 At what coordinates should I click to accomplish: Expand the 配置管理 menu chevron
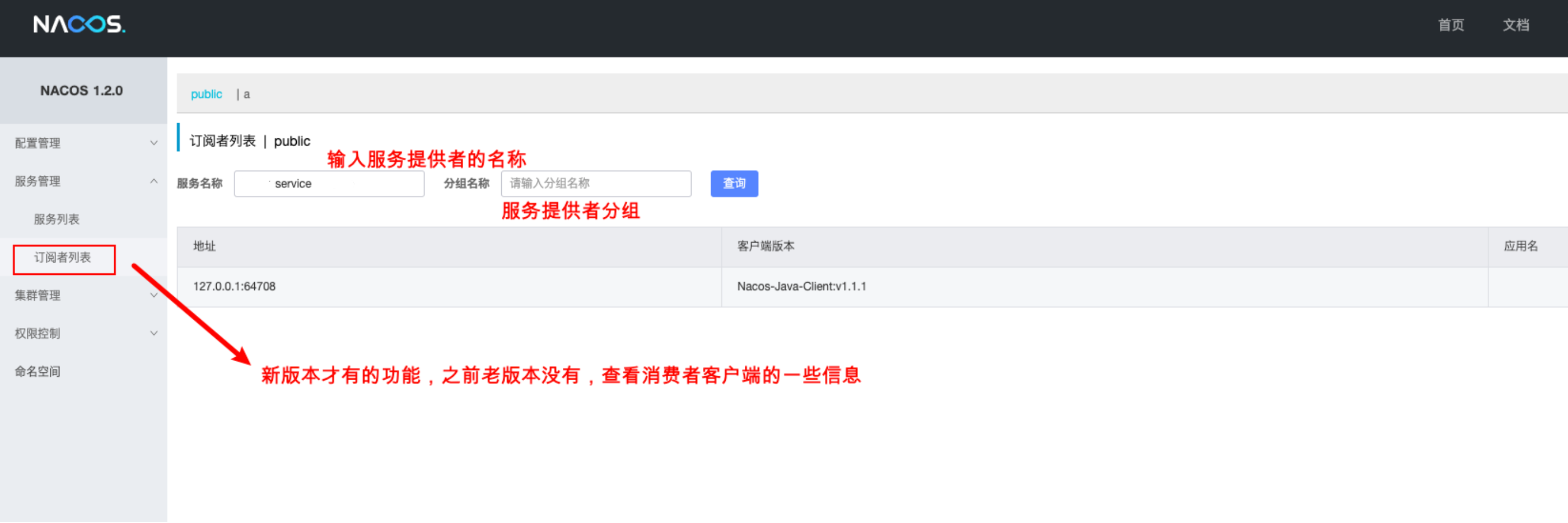pos(154,143)
